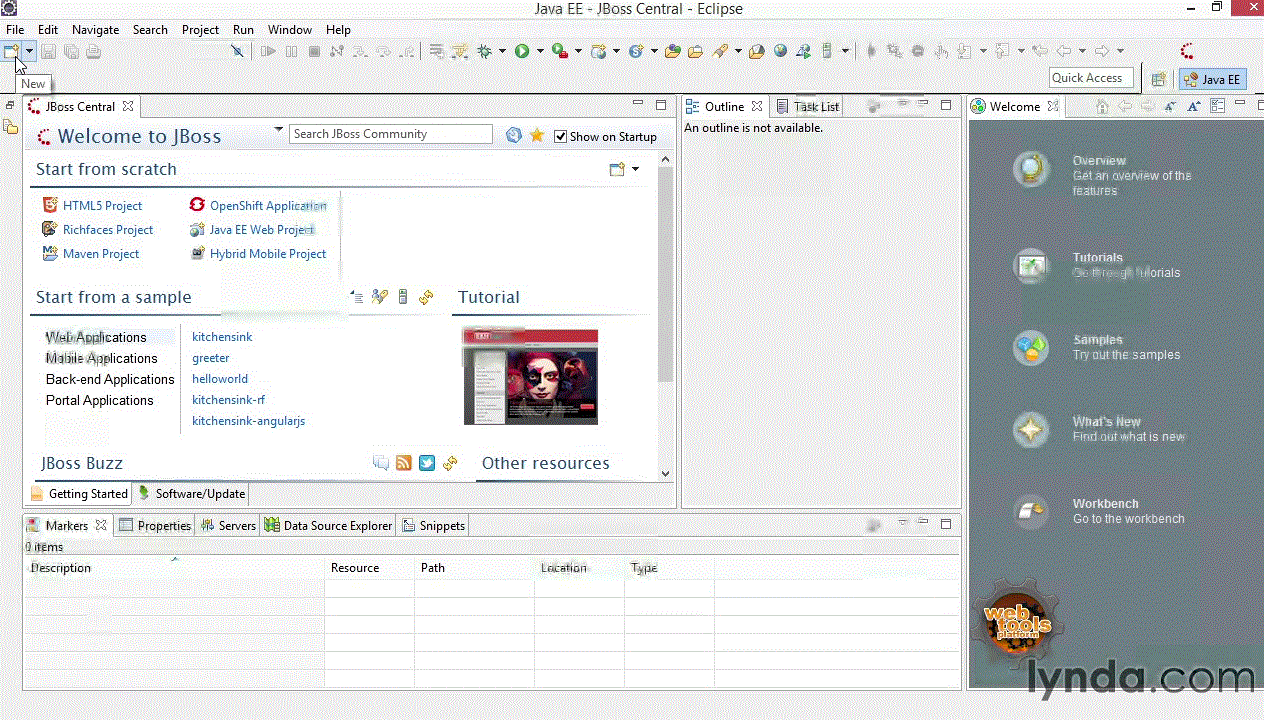
Task: Select the Java EE perspective button
Action: (x=1213, y=79)
